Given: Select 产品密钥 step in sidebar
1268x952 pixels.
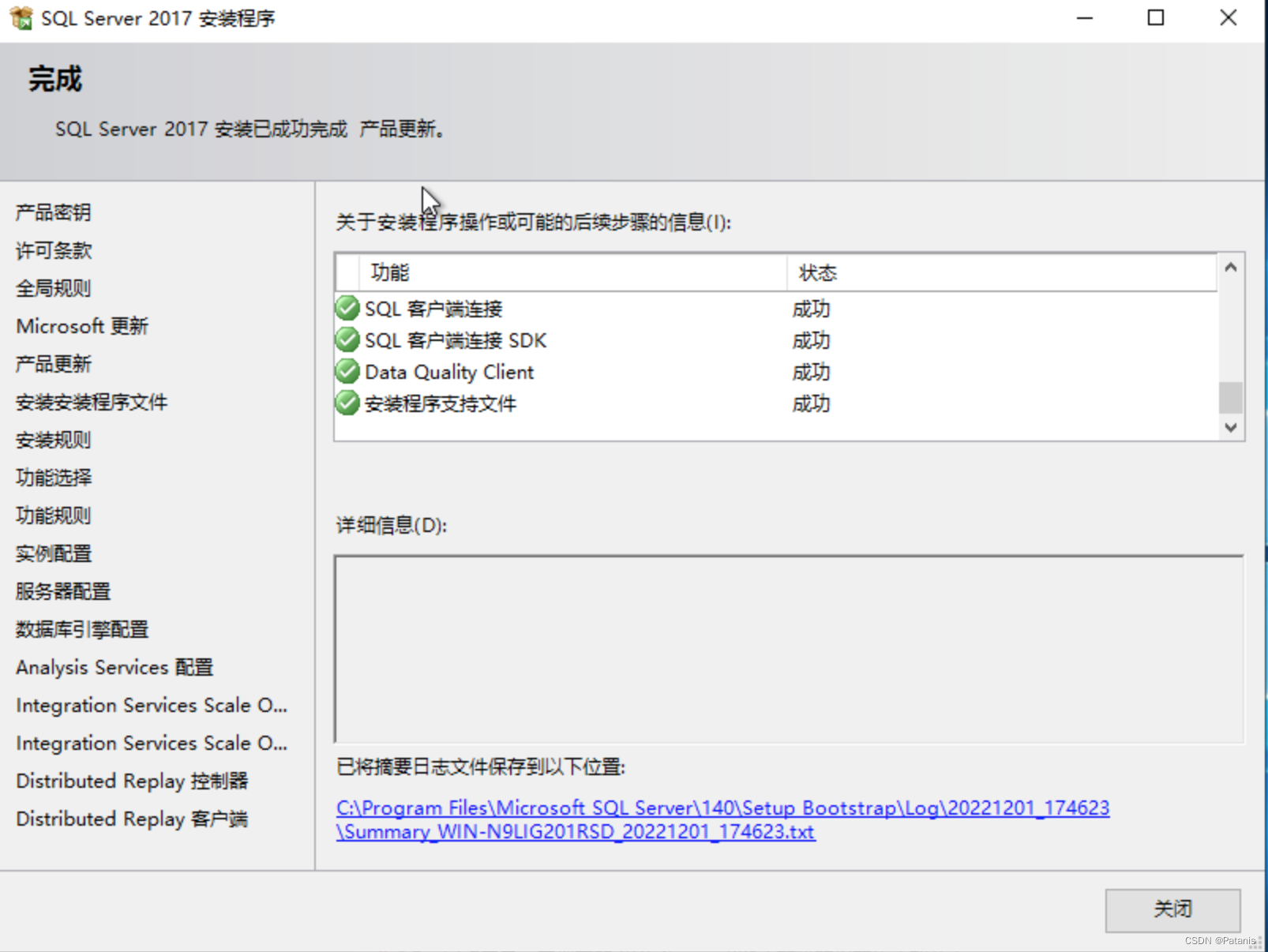Looking at the screenshot, I should [54, 212].
